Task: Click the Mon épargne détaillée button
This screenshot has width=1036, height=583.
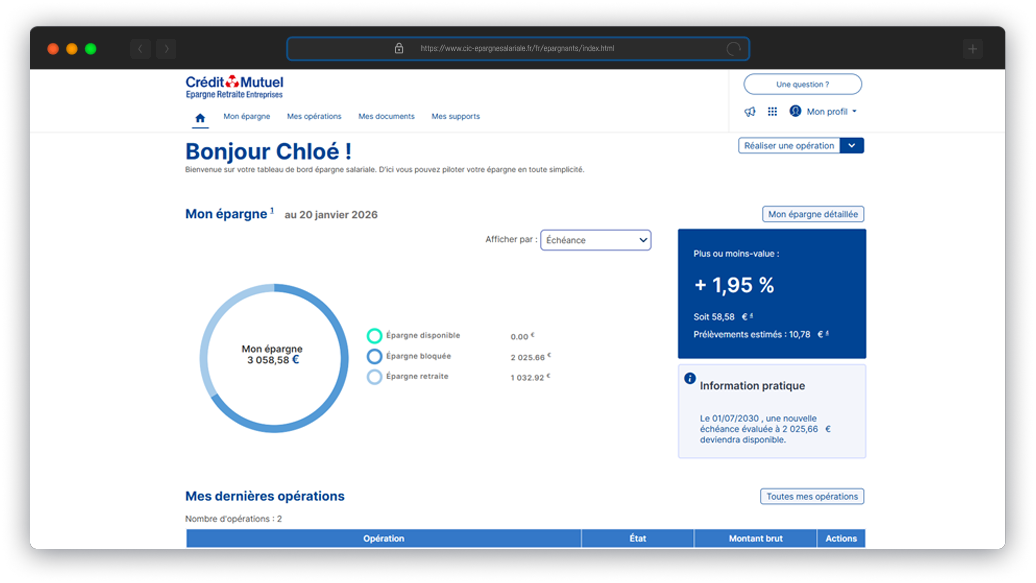Action: 813,214
